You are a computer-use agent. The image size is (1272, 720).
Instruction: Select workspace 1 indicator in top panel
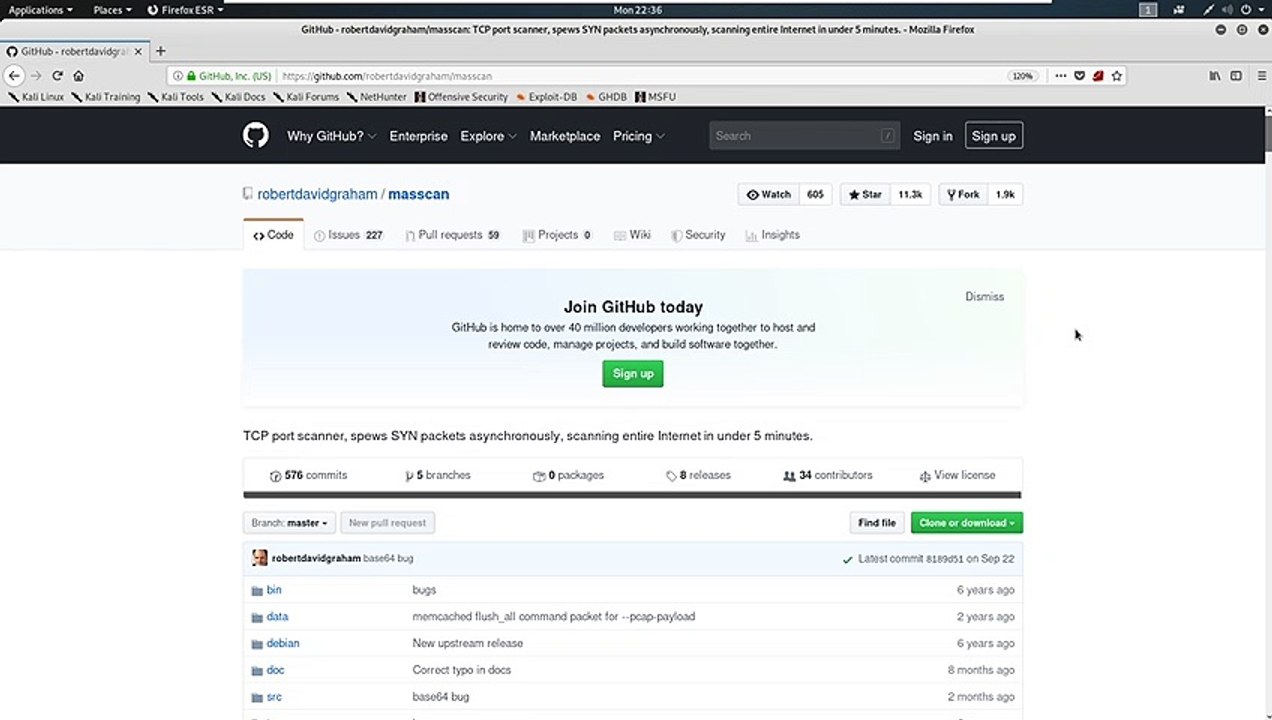tap(1148, 10)
